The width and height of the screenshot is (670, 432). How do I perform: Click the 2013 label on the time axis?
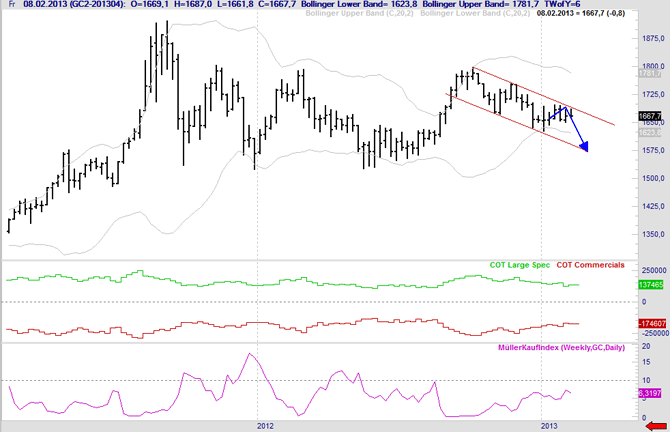541,425
